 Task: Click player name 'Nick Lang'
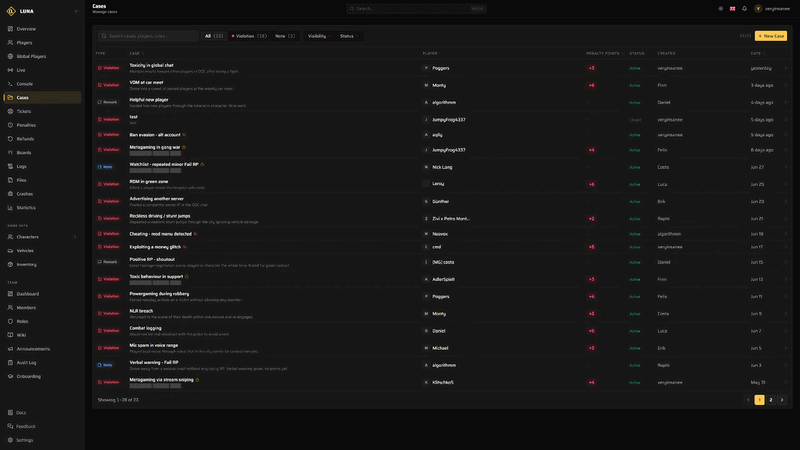442,167
